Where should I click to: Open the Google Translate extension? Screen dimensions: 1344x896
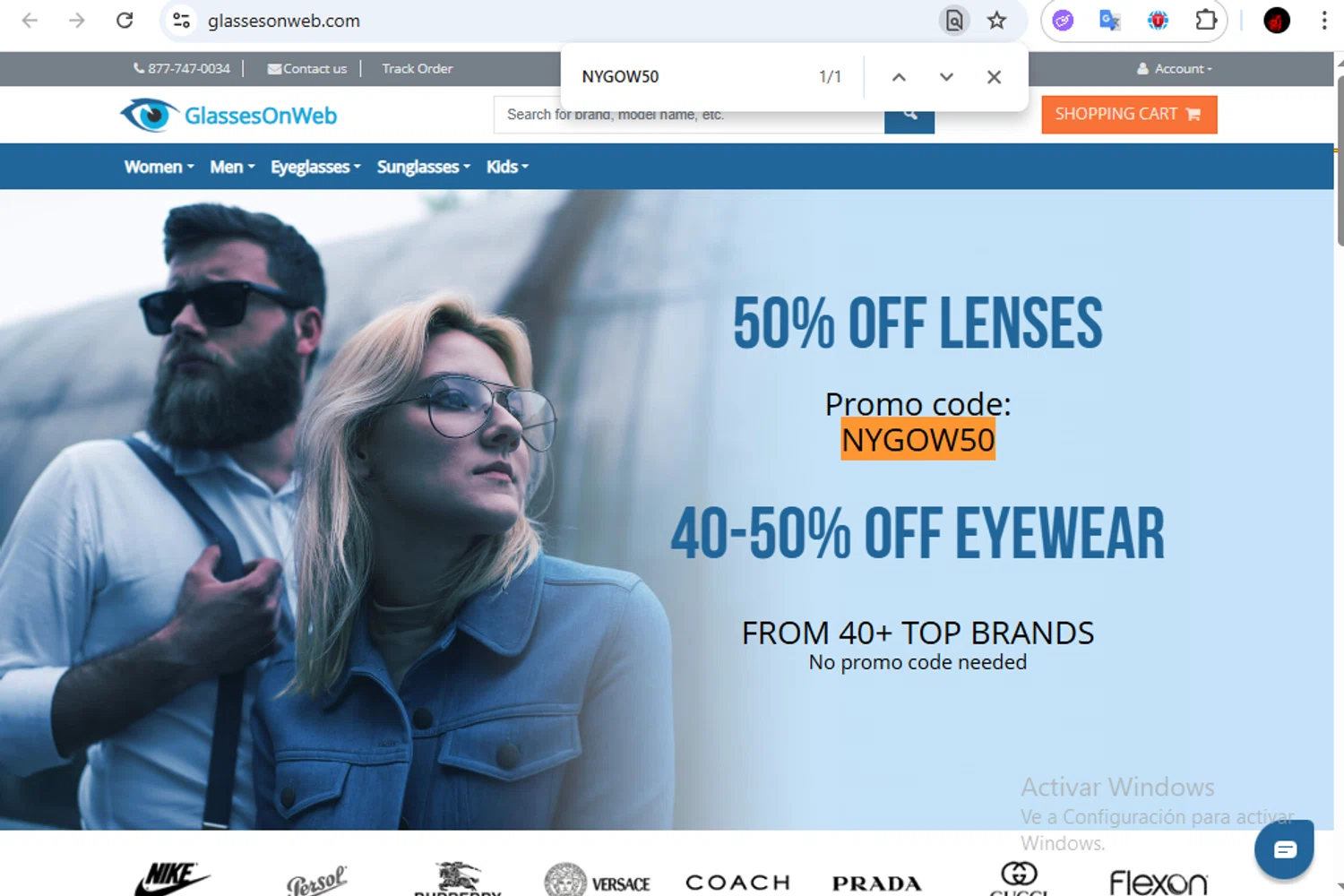click(x=1110, y=21)
